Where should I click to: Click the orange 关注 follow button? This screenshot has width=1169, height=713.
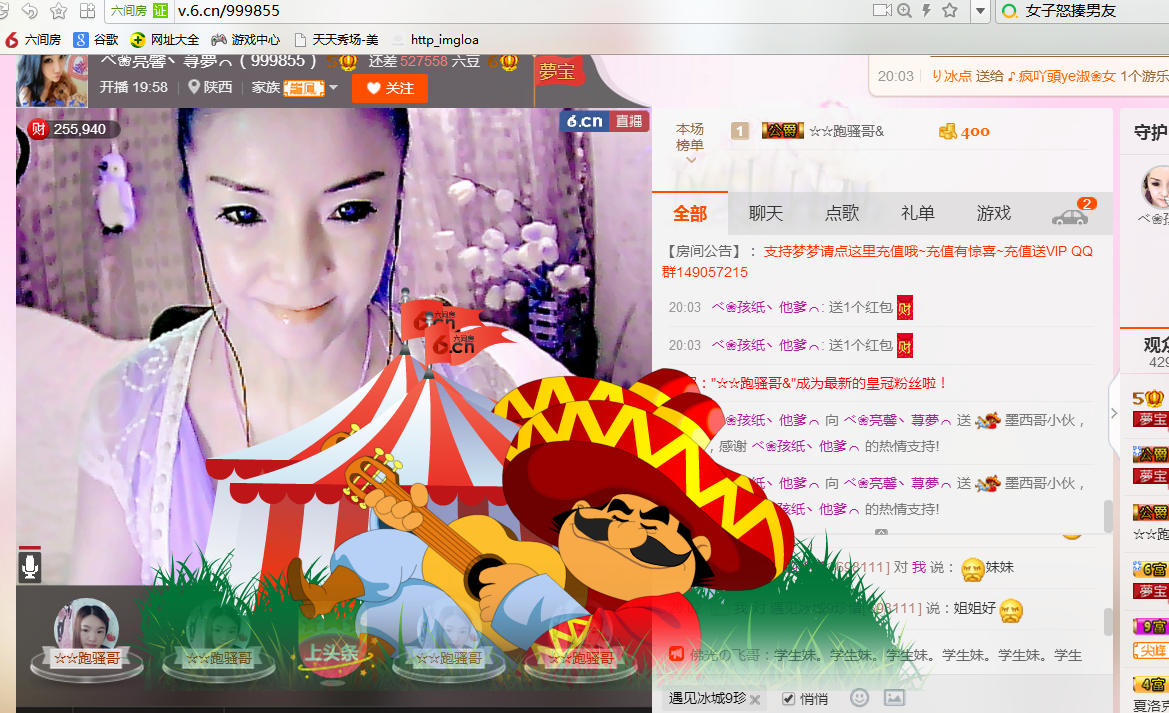[x=389, y=88]
